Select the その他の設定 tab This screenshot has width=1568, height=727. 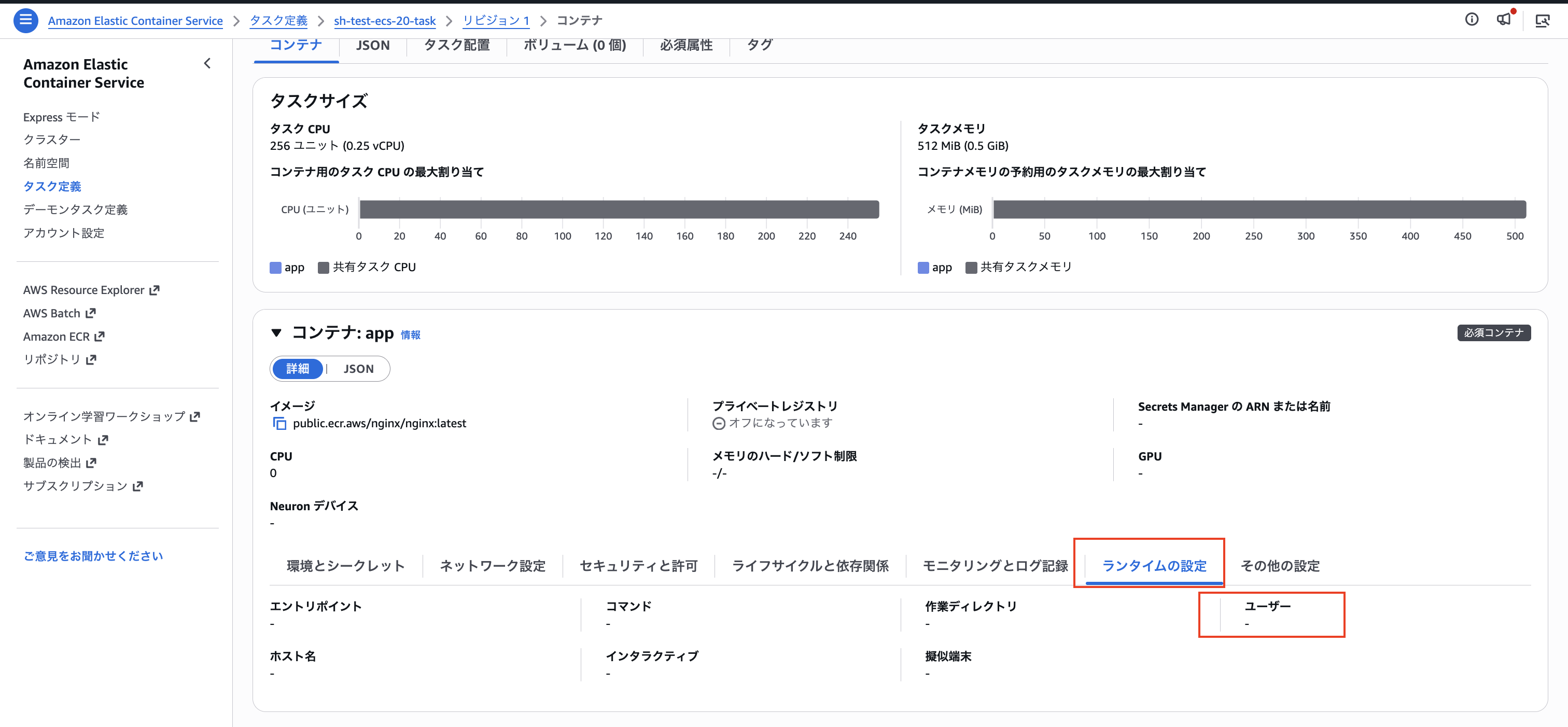tap(1280, 566)
